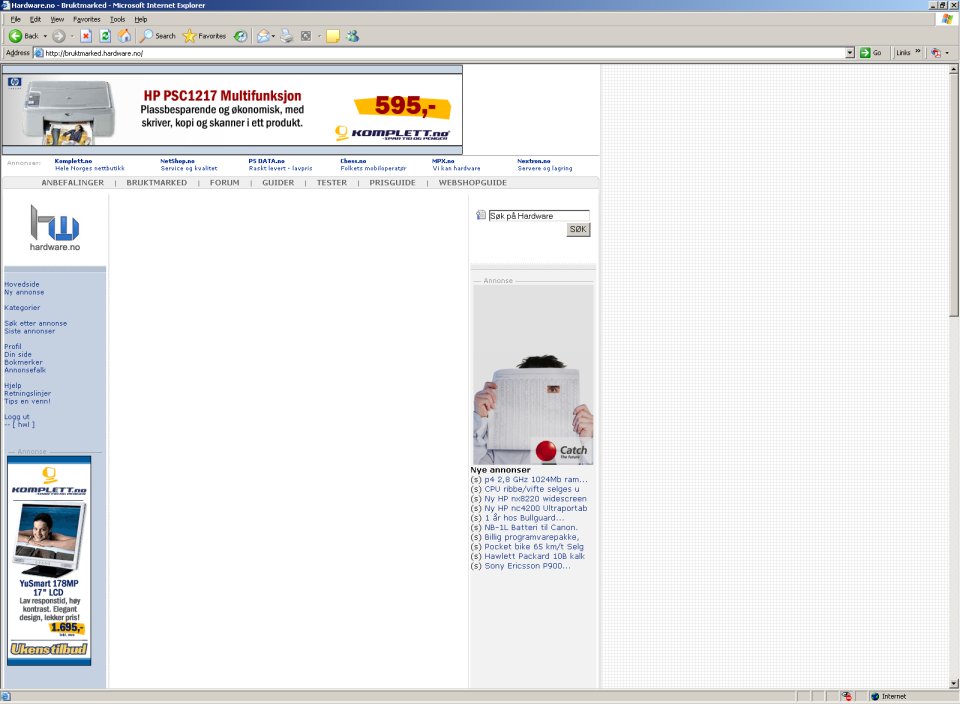Screen dimensions: 960x704
Task: Open the Søk etter annonse link
Action: point(36,323)
